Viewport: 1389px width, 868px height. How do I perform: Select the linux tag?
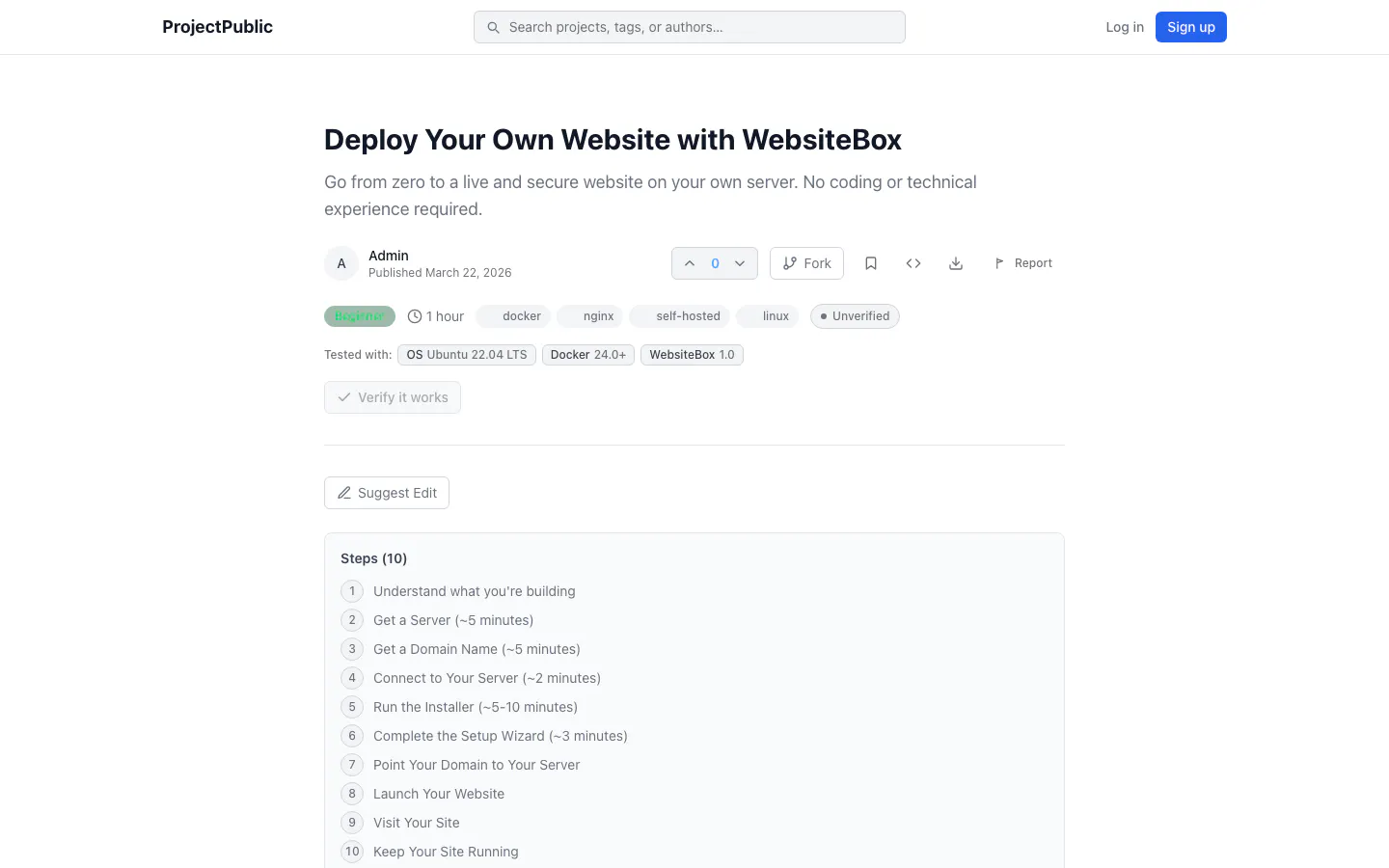[768, 316]
